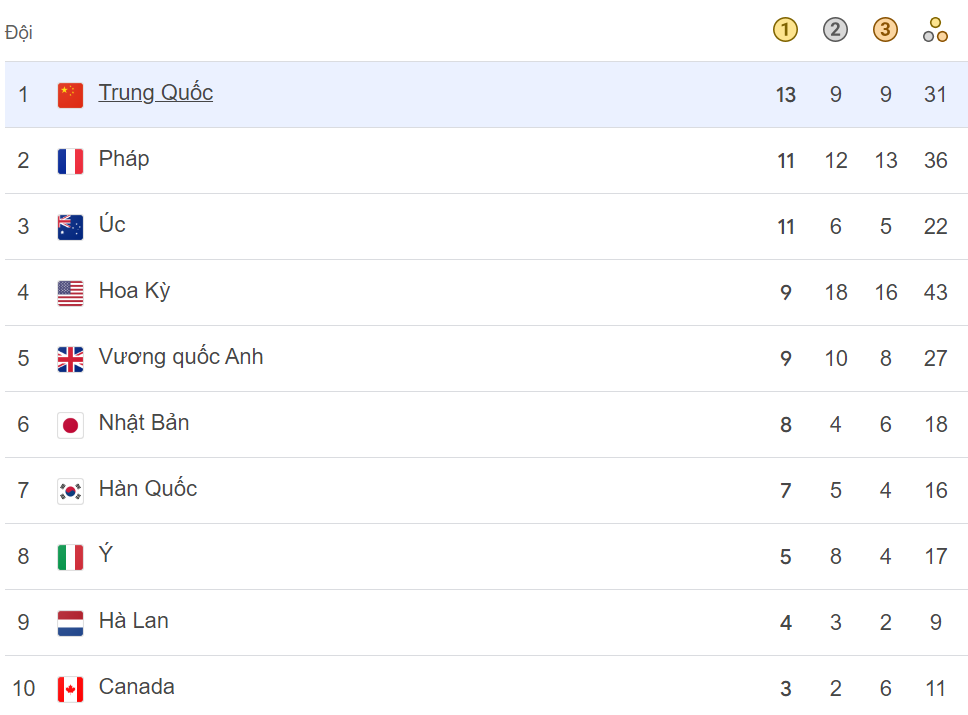Click the Vương quốc Anh team name

pyautogui.click(x=179, y=356)
